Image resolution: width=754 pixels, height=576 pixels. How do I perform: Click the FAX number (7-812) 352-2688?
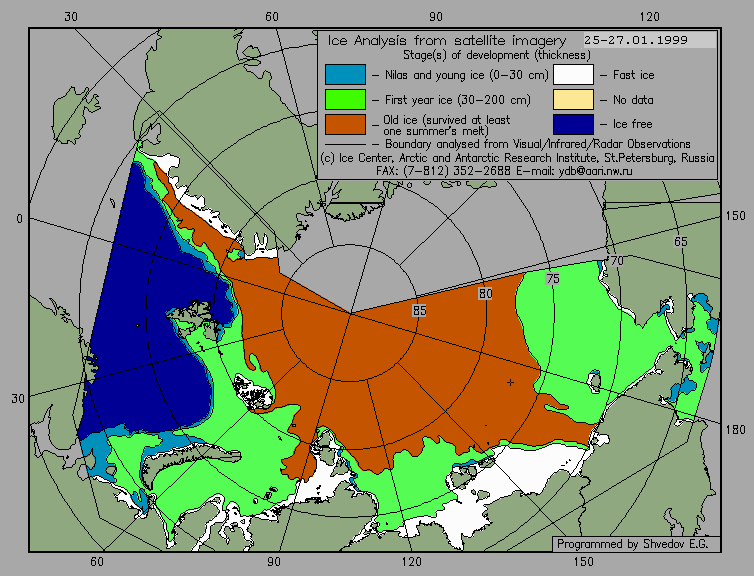[x=457, y=171]
